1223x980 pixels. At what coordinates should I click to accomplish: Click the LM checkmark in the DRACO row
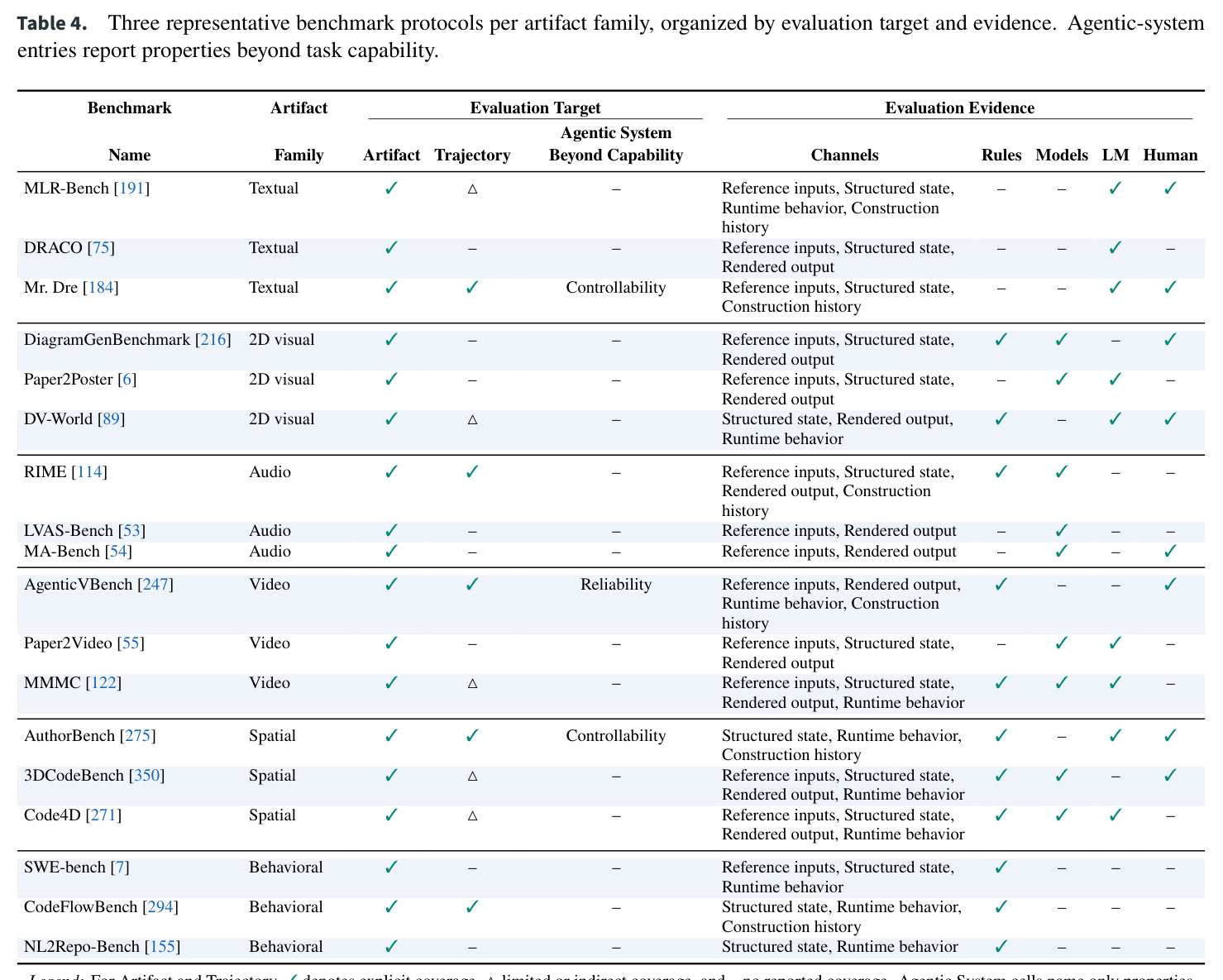point(1116,248)
